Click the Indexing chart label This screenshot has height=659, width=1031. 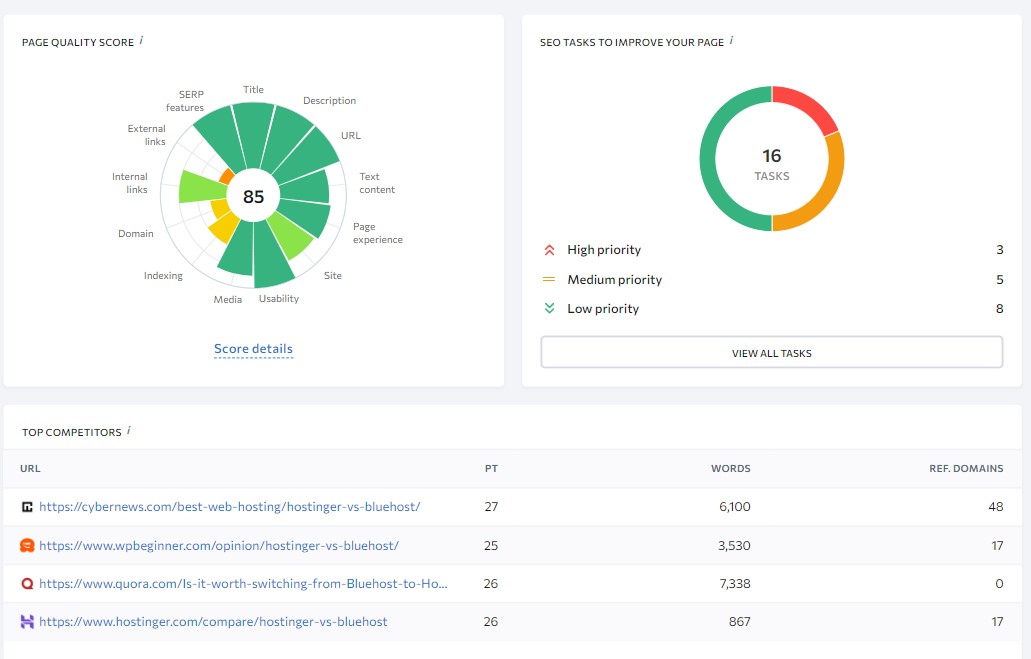tap(163, 276)
